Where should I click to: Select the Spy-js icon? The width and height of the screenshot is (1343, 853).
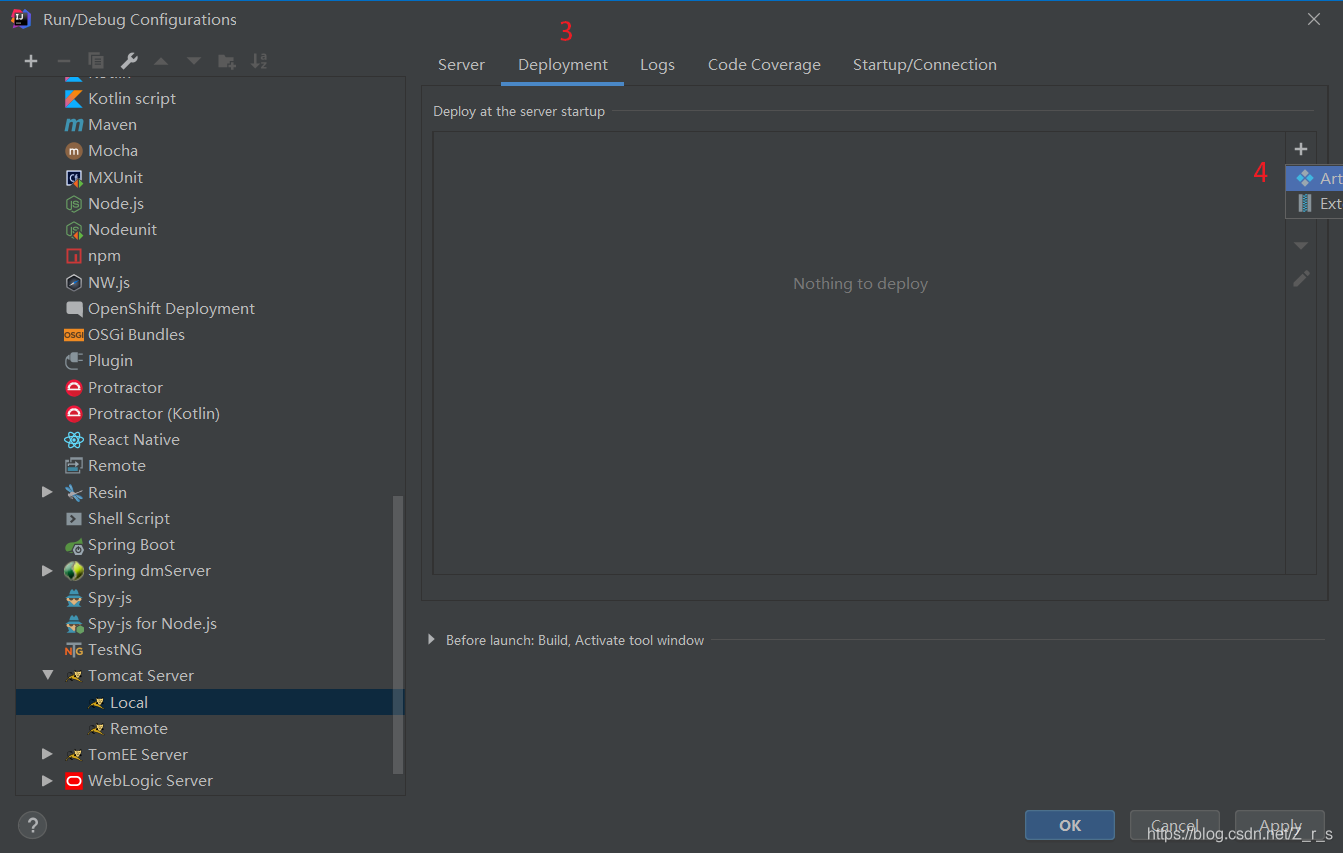tap(73, 597)
